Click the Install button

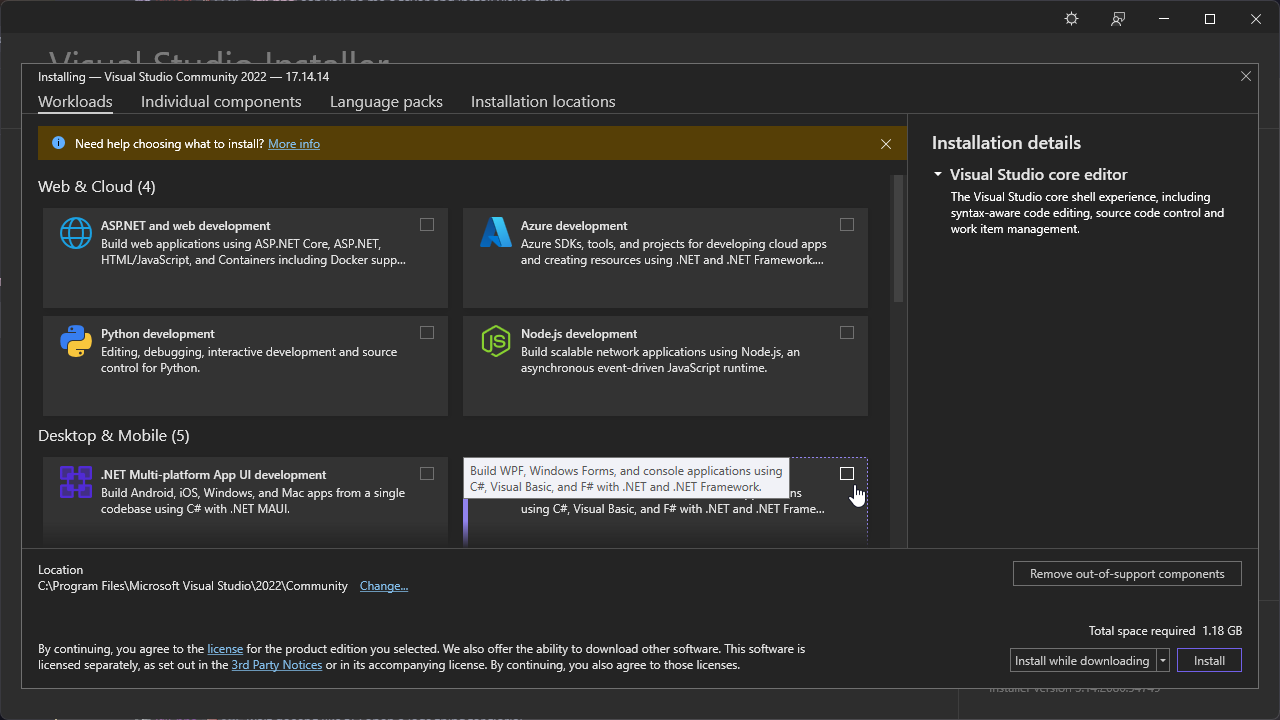pyautogui.click(x=1209, y=661)
